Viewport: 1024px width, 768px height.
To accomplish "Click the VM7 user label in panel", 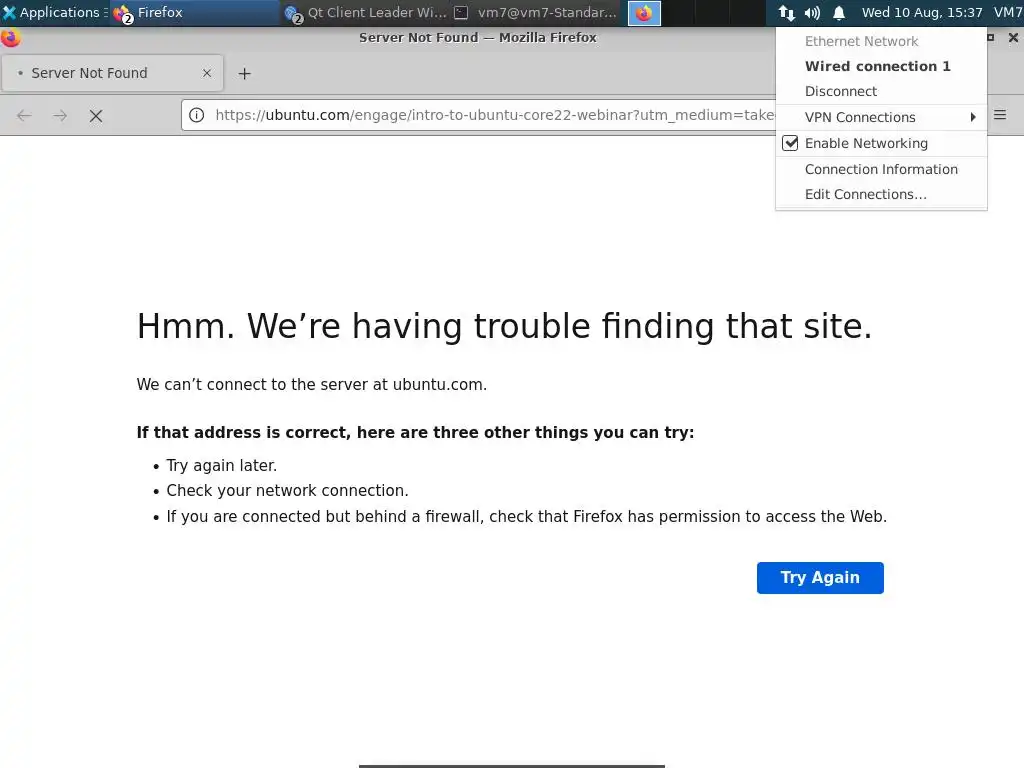I will (x=1008, y=12).
